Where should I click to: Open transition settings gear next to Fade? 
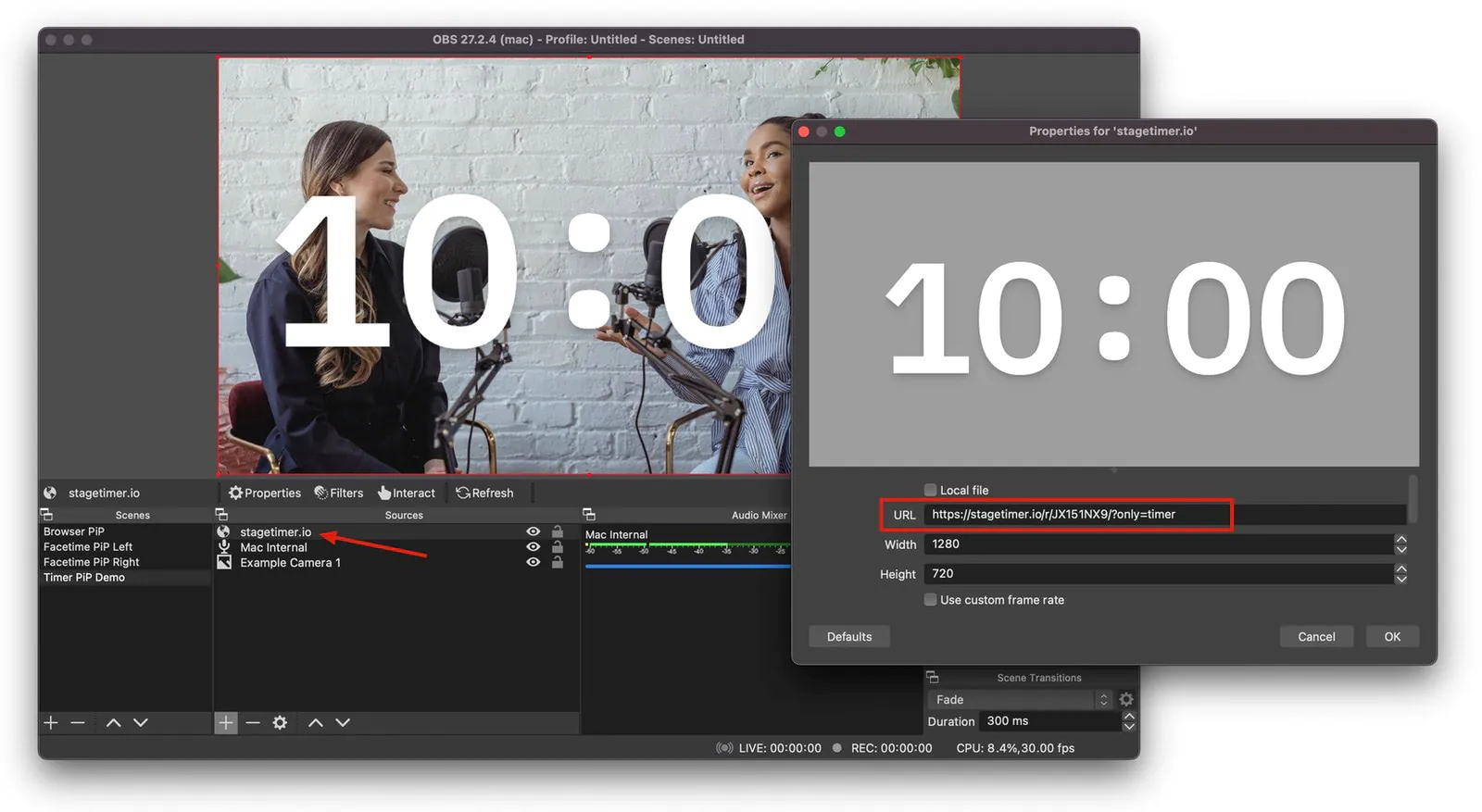pyautogui.click(x=1126, y=699)
